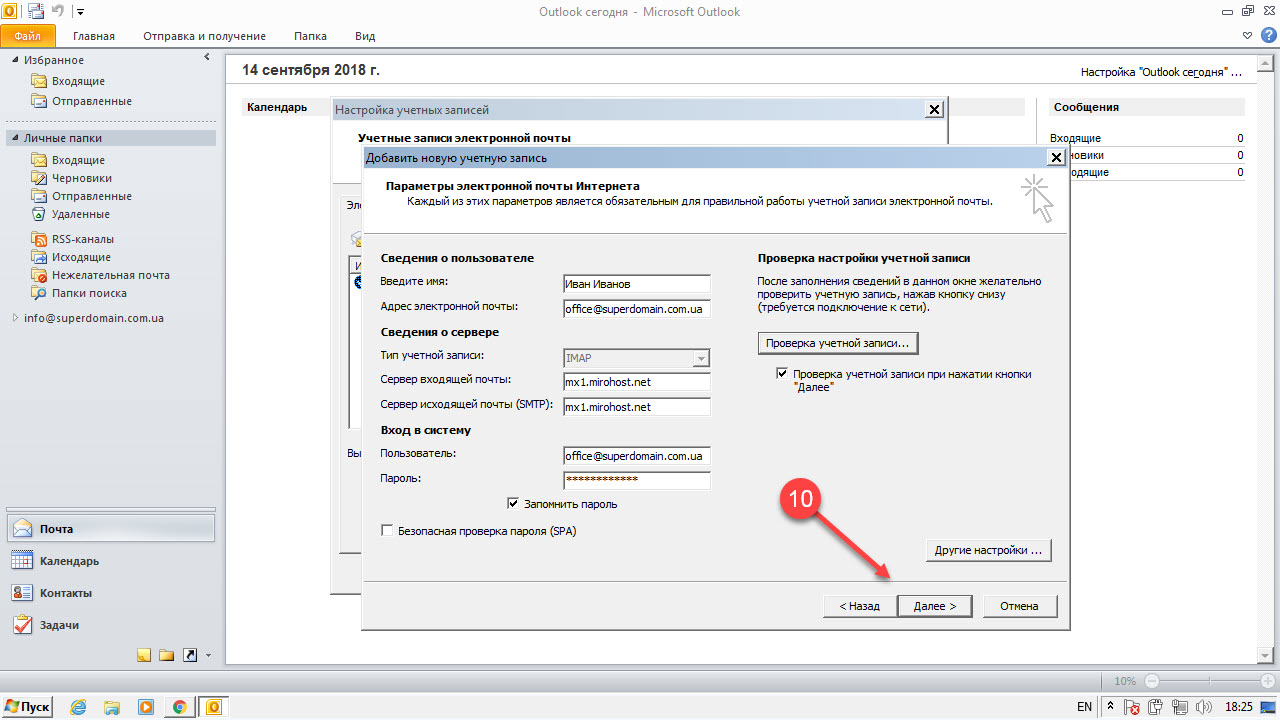Click the Сервер входящей почты field

636,382
